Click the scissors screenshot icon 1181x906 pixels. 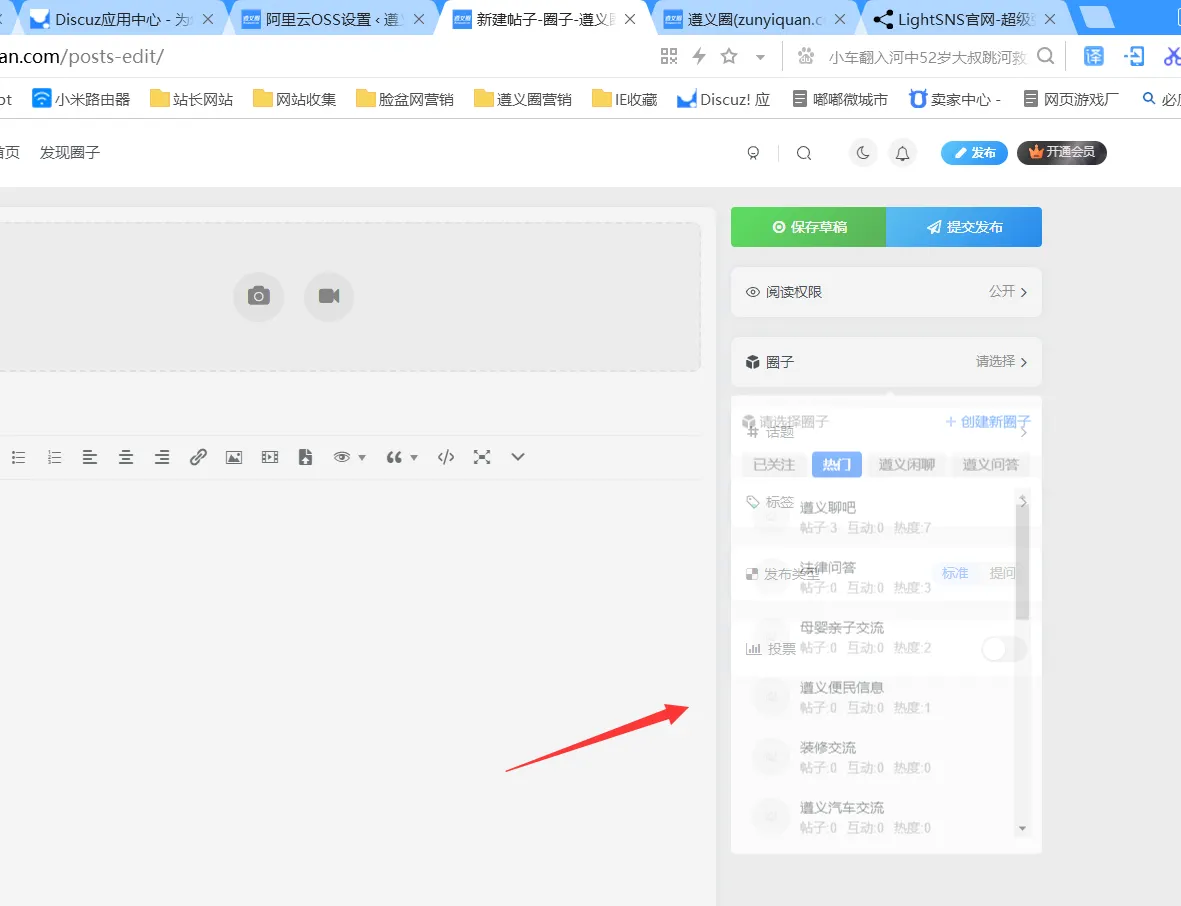pyautogui.click(x=1172, y=56)
